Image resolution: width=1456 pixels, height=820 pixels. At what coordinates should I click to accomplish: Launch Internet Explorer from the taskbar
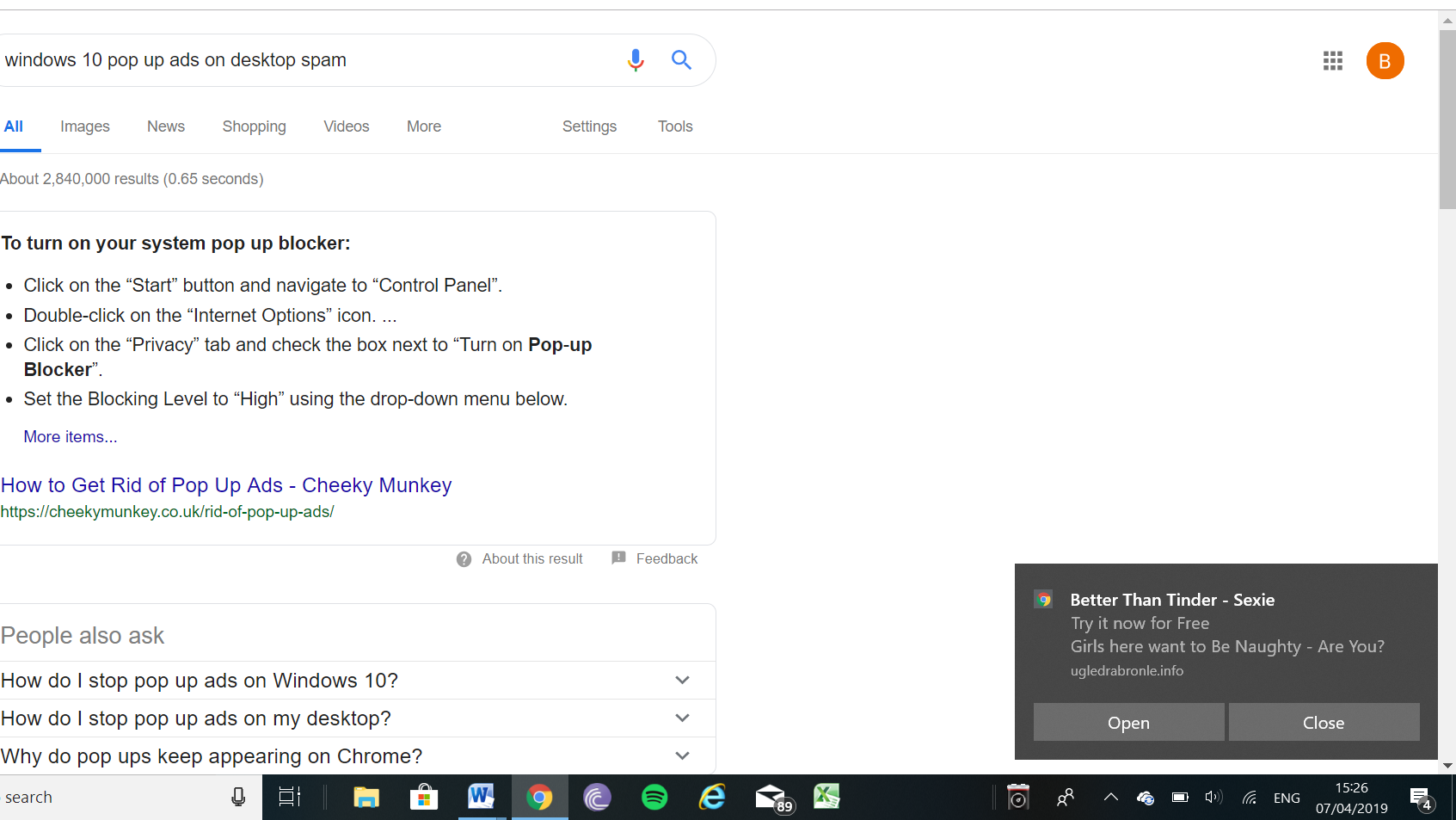(712, 798)
